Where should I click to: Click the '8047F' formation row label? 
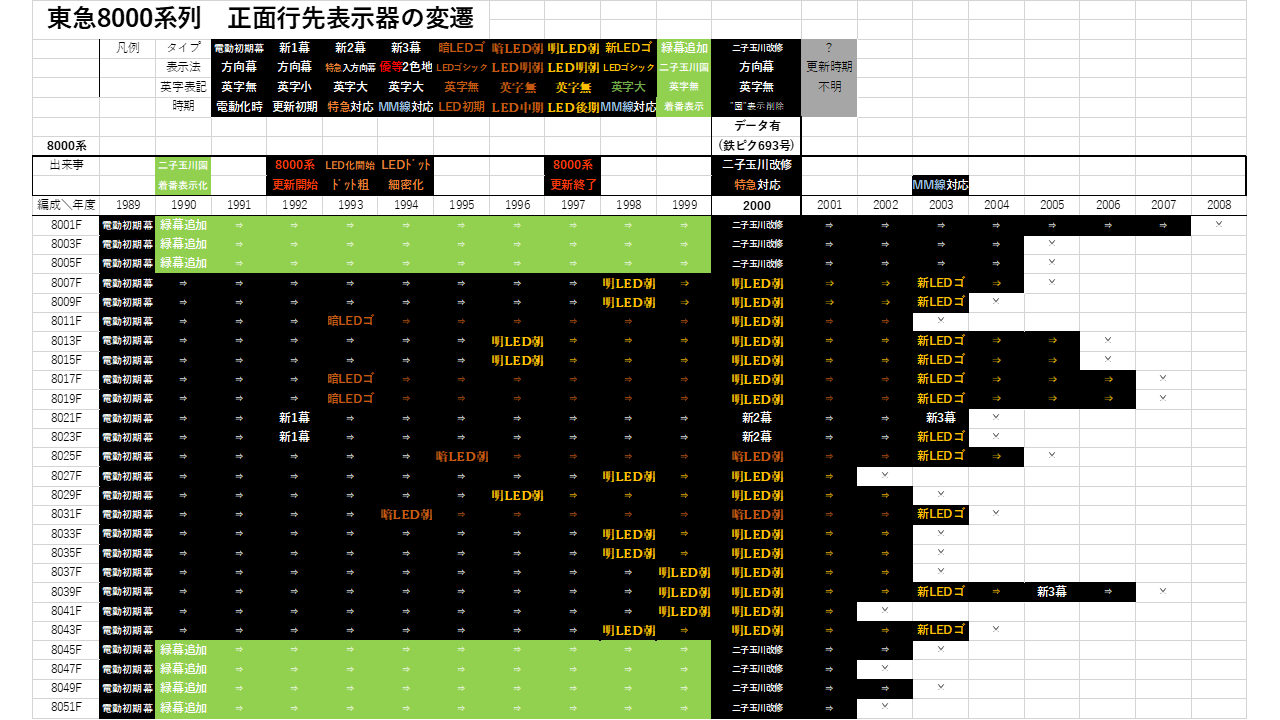pos(65,669)
